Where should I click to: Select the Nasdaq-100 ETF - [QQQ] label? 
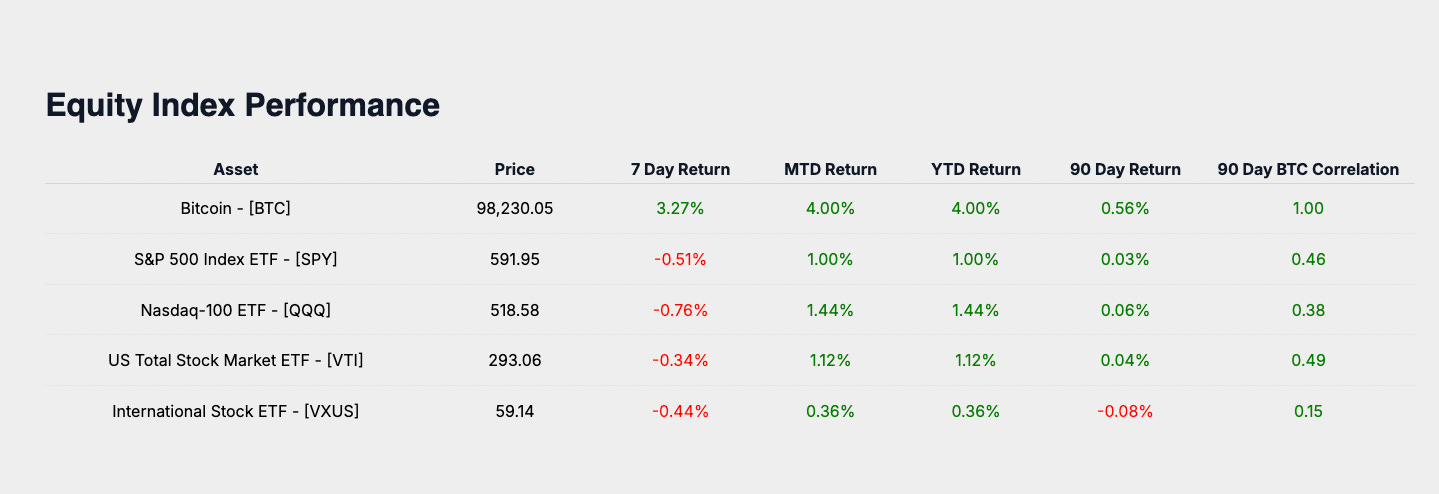coord(236,310)
